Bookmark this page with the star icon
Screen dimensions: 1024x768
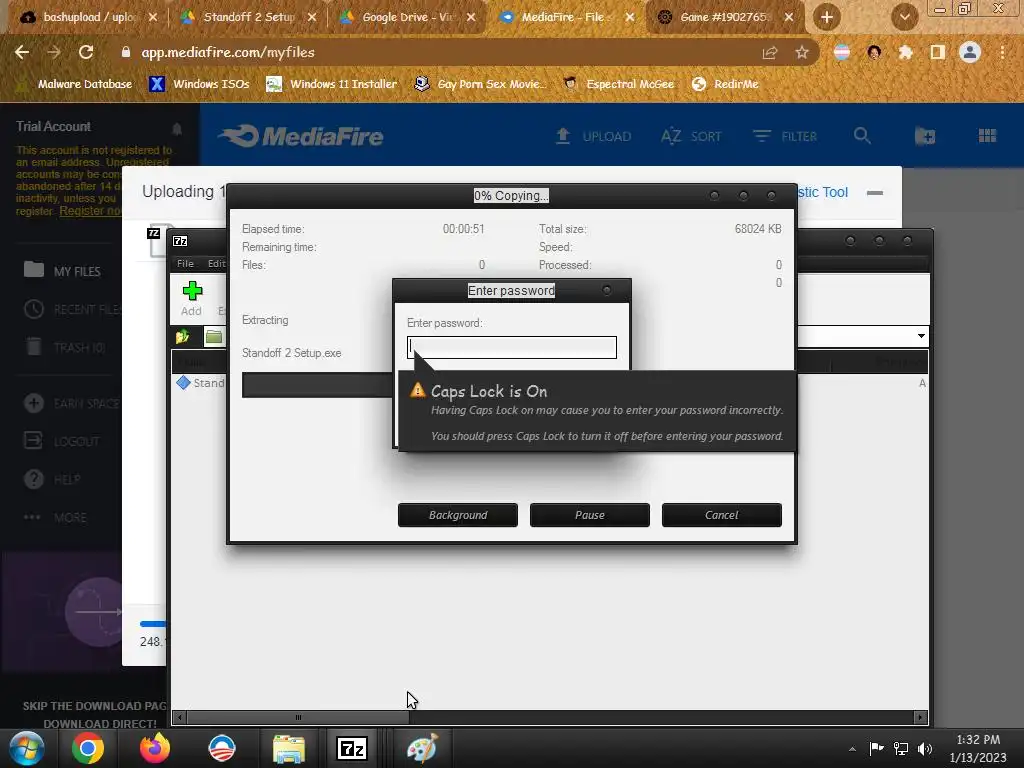802,52
